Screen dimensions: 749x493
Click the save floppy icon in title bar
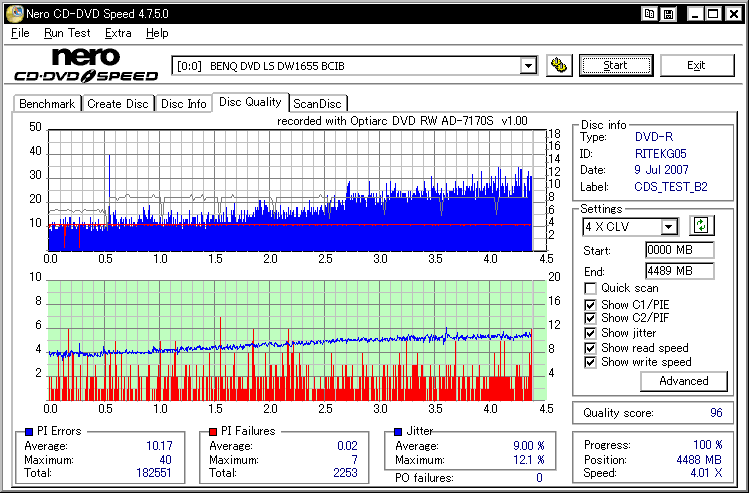(670, 14)
